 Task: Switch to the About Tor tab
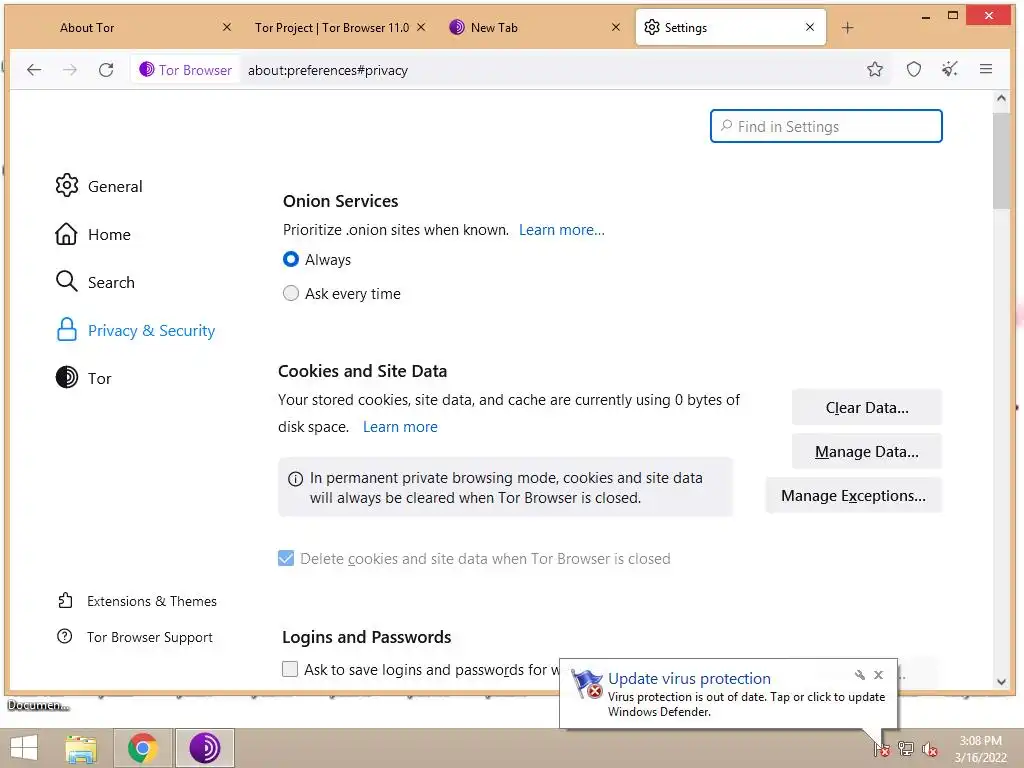click(x=87, y=27)
